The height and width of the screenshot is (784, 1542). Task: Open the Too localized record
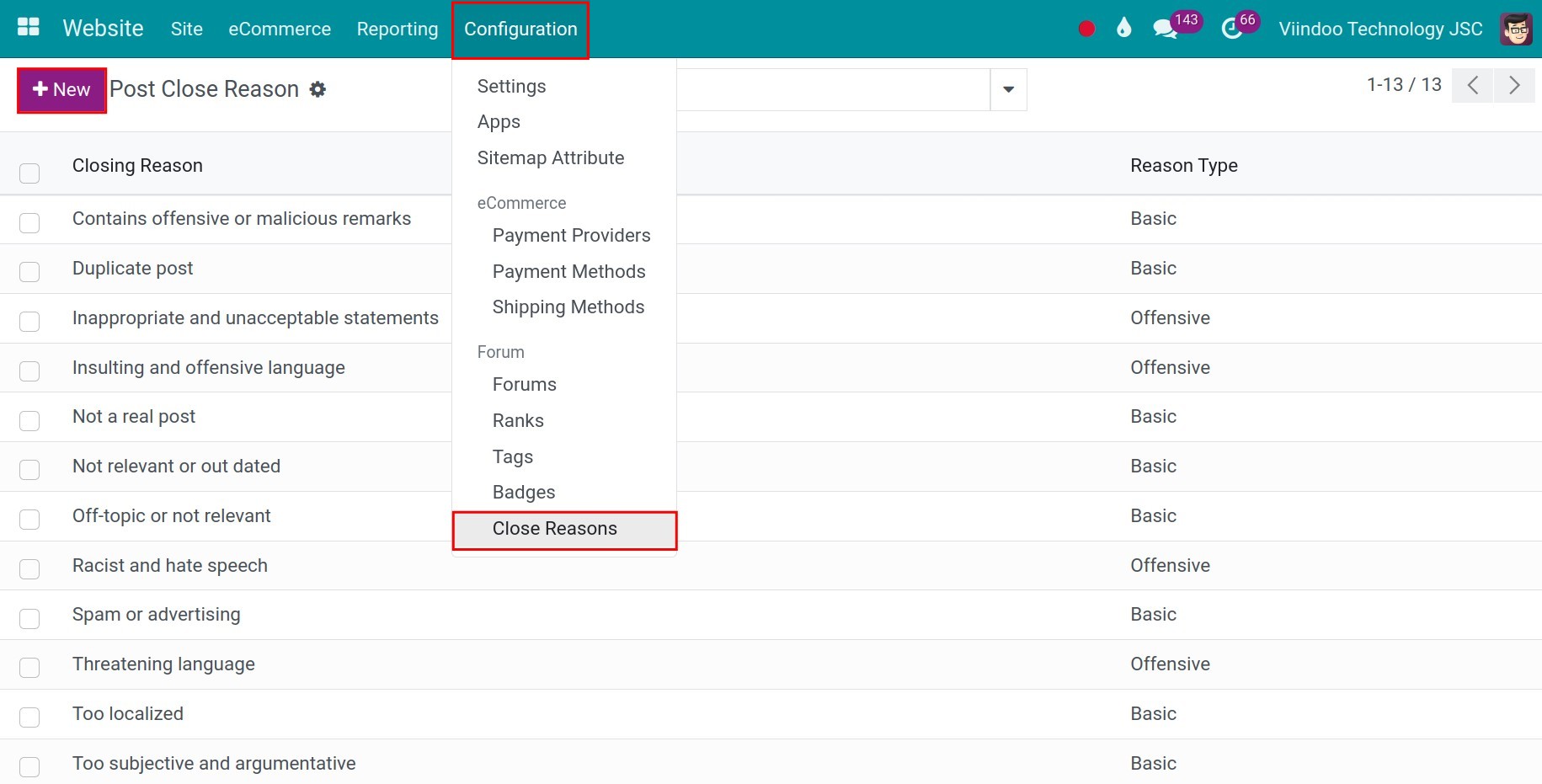click(x=127, y=714)
